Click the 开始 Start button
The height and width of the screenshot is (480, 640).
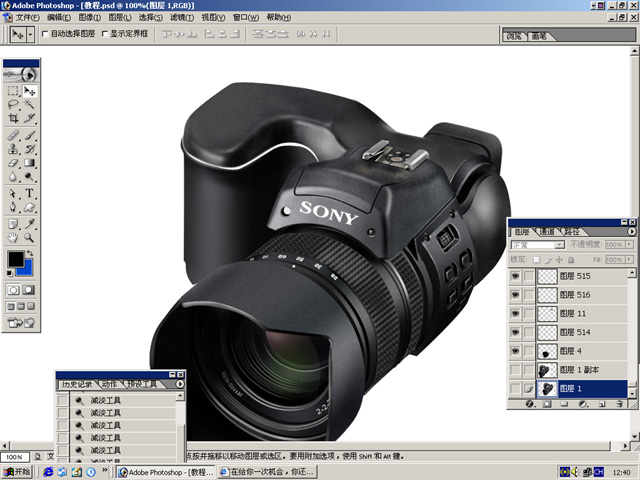17,472
